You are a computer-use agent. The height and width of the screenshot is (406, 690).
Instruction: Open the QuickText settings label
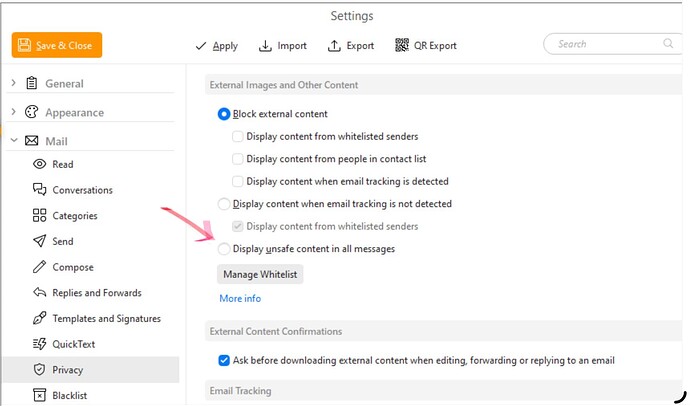point(73,344)
